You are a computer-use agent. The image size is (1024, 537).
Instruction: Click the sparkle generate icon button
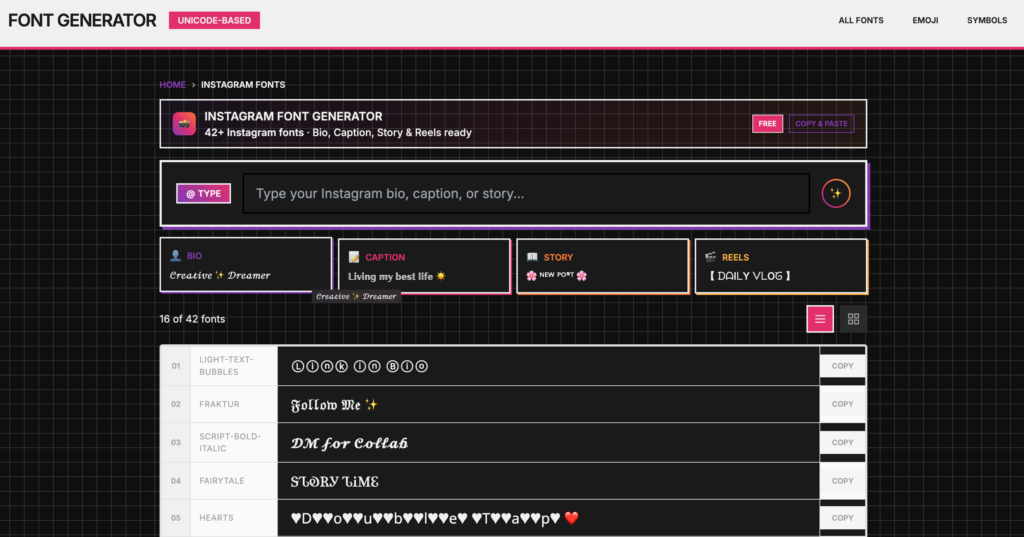[836, 194]
